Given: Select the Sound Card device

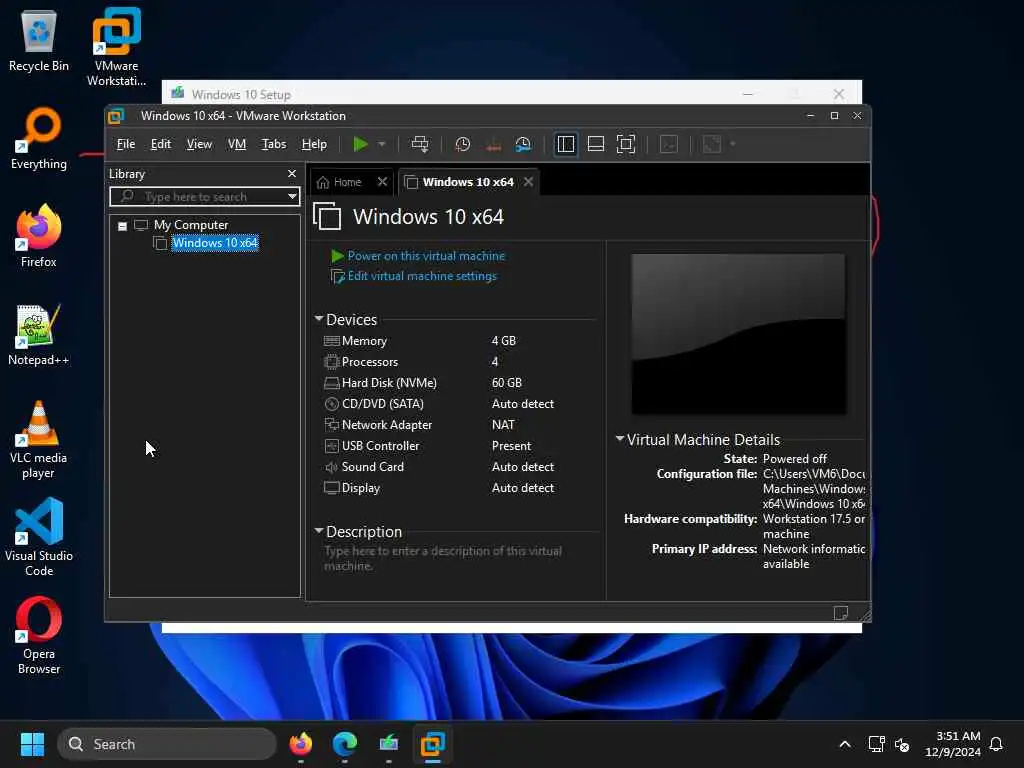Looking at the screenshot, I should [x=439, y=467].
